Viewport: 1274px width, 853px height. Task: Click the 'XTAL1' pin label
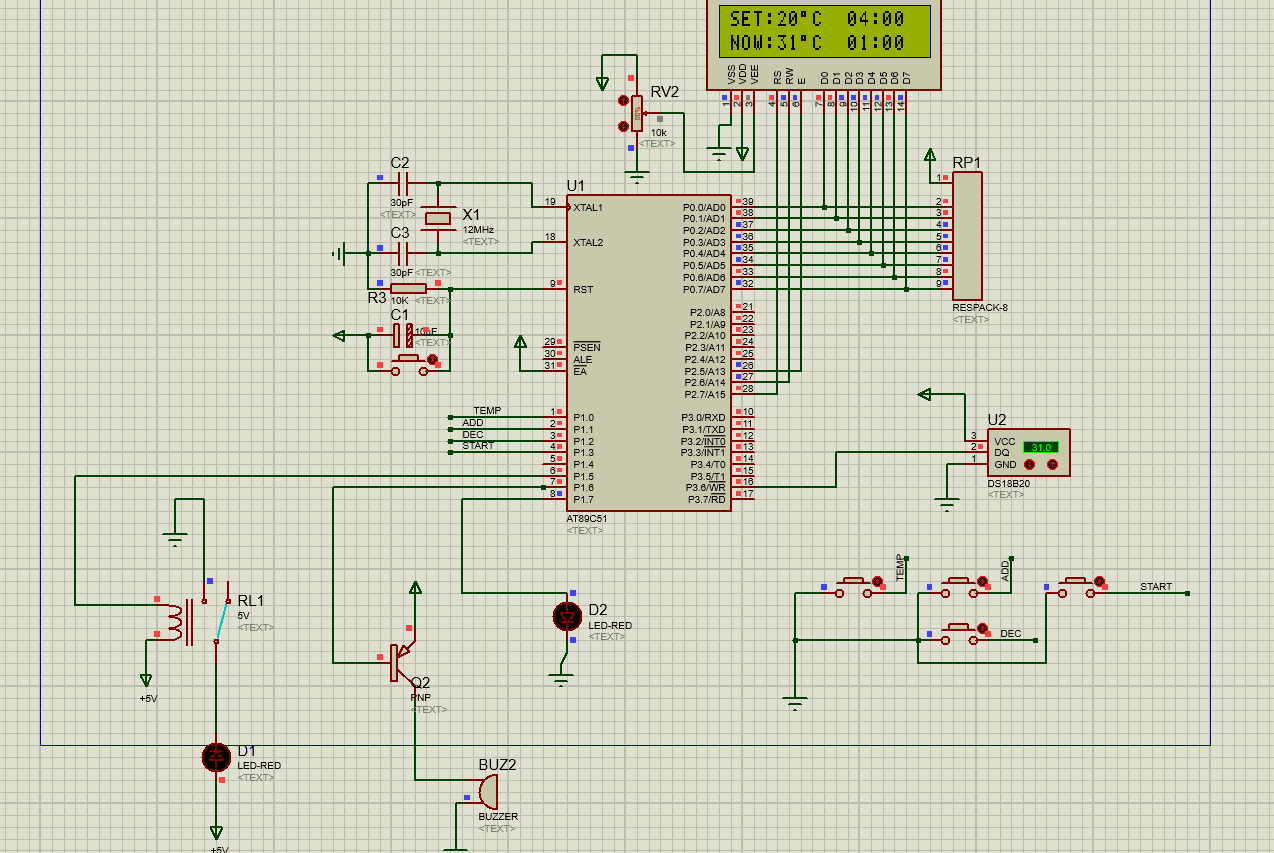tap(588, 207)
